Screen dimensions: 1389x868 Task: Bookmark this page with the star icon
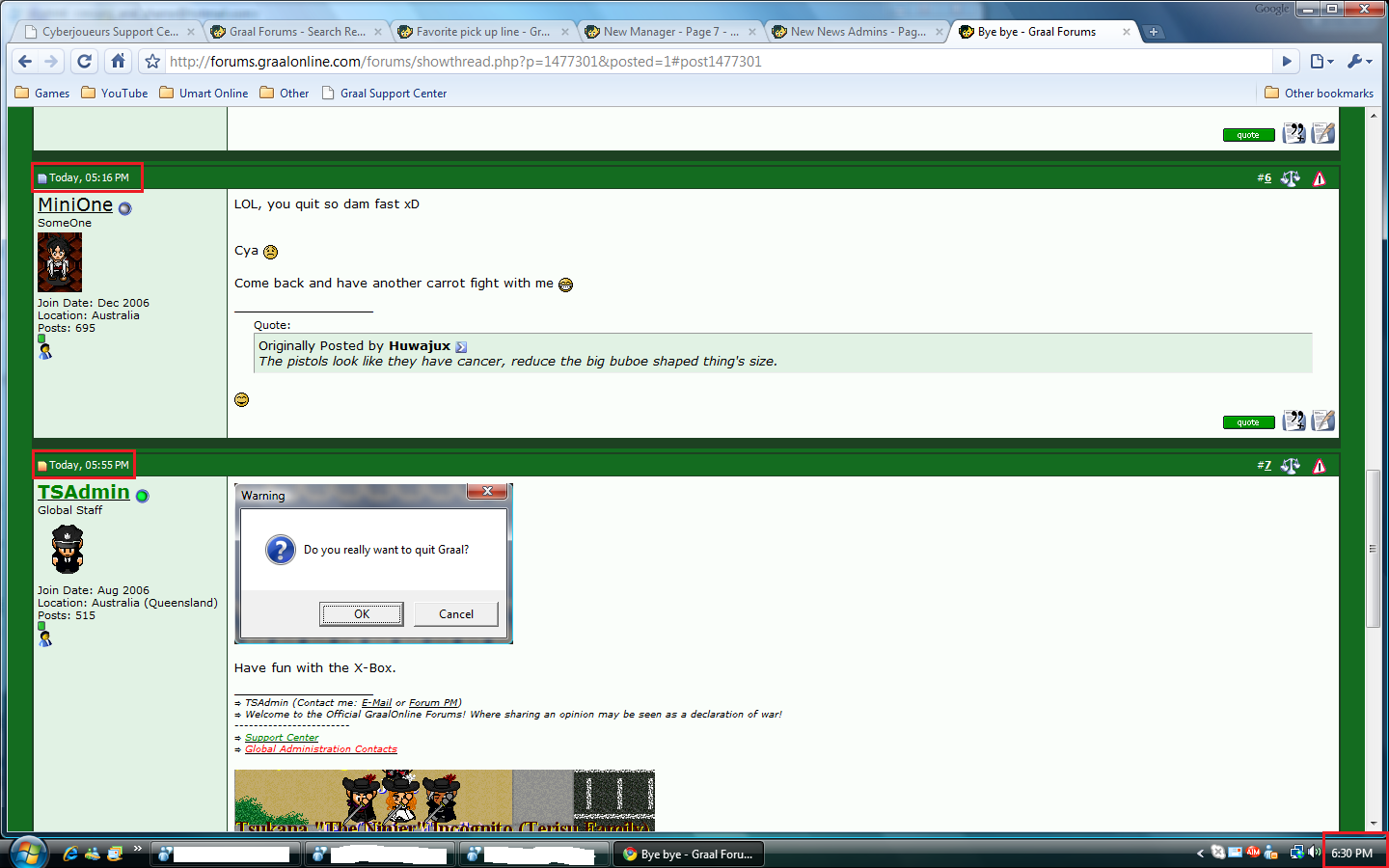pyautogui.click(x=152, y=62)
